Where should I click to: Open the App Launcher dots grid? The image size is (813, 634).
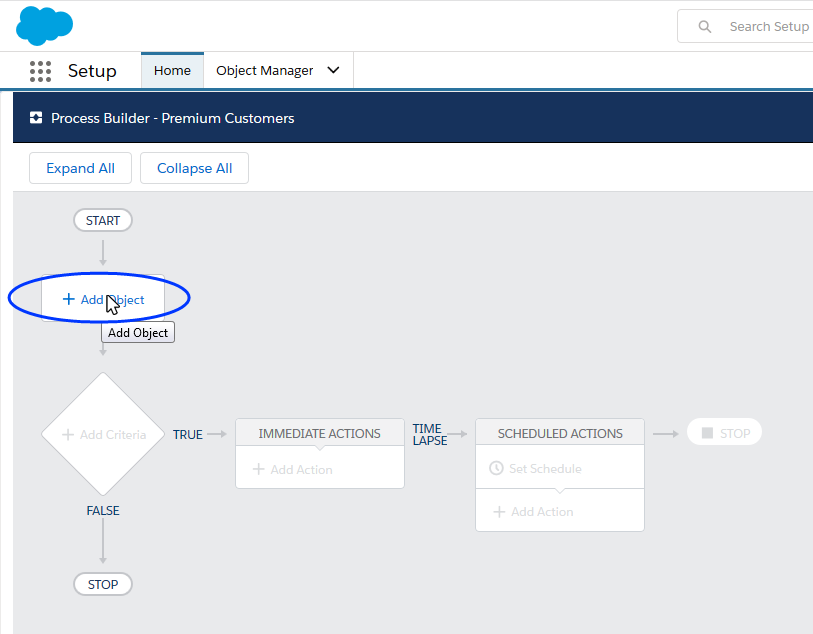coord(40,71)
